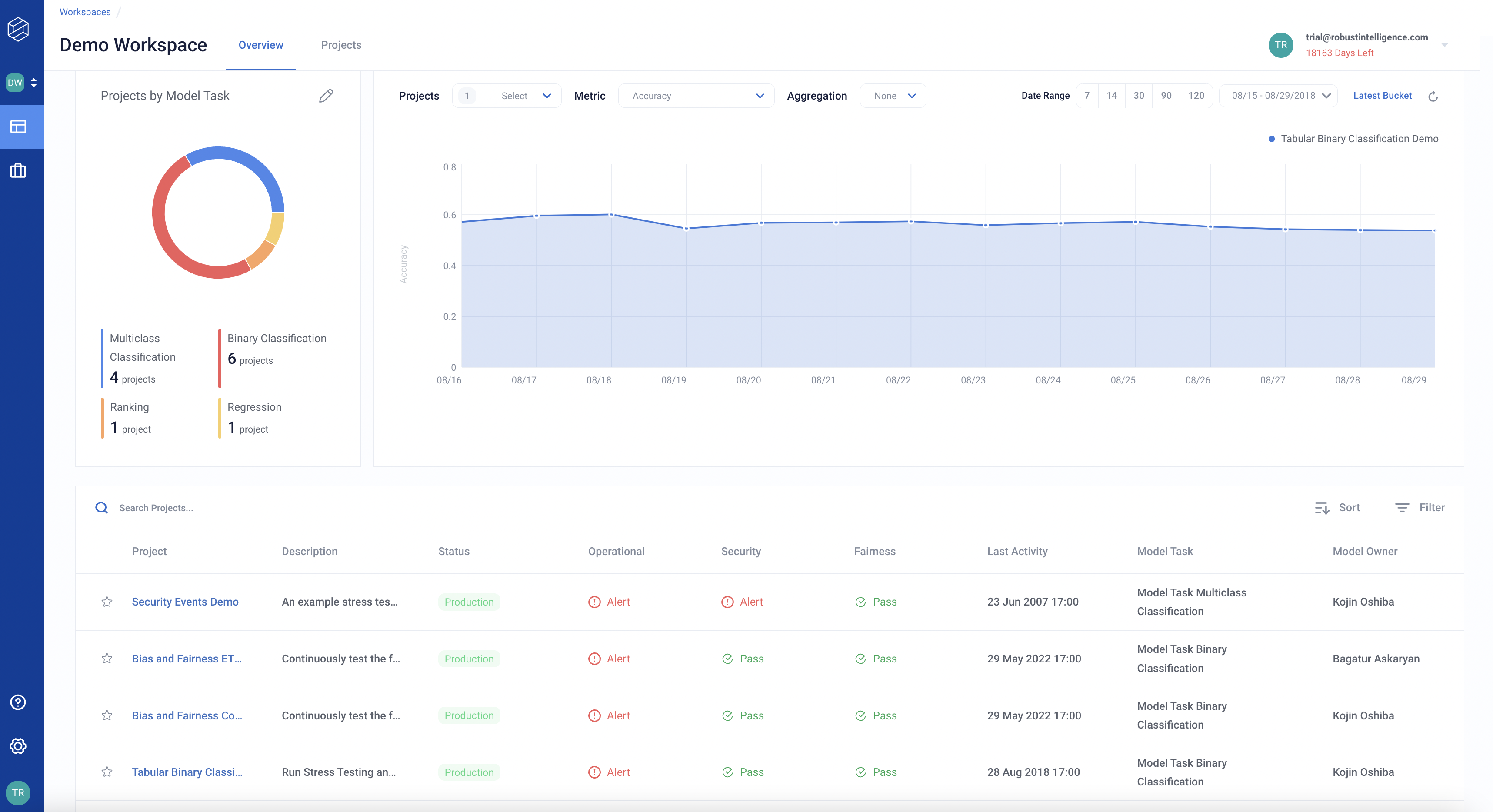This screenshot has width=1493, height=812.
Task: Open the Security Events Demo project link
Action: click(x=185, y=602)
